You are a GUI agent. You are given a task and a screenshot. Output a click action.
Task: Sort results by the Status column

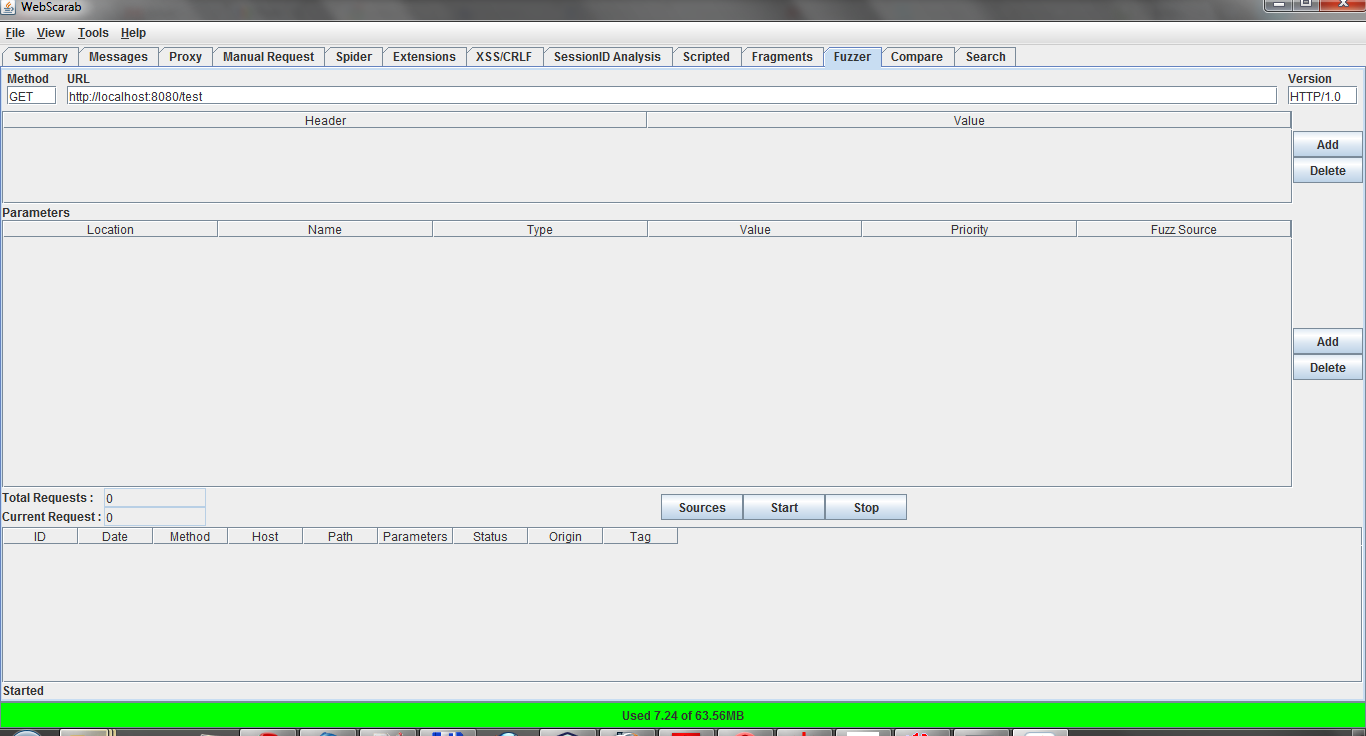click(x=490, y=536)
